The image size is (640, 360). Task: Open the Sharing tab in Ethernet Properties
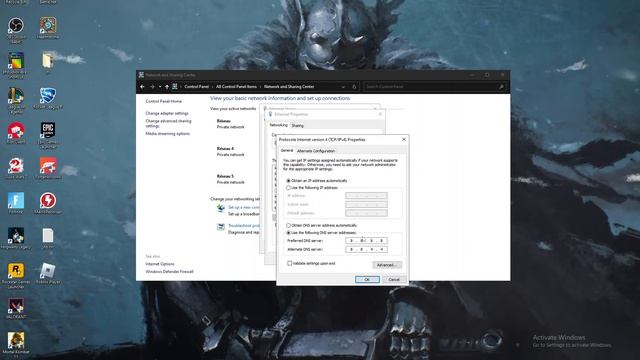(x=298, y=126)
